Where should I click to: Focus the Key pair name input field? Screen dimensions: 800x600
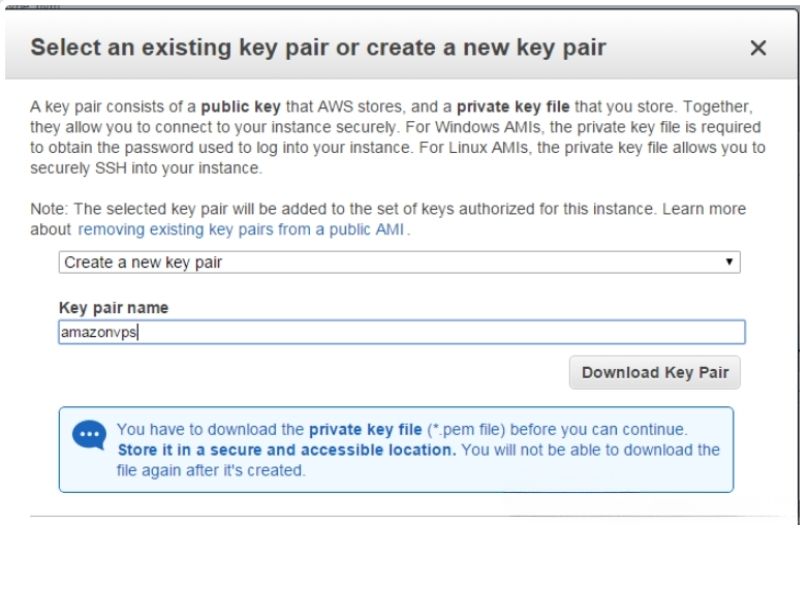tap(402, 332)
